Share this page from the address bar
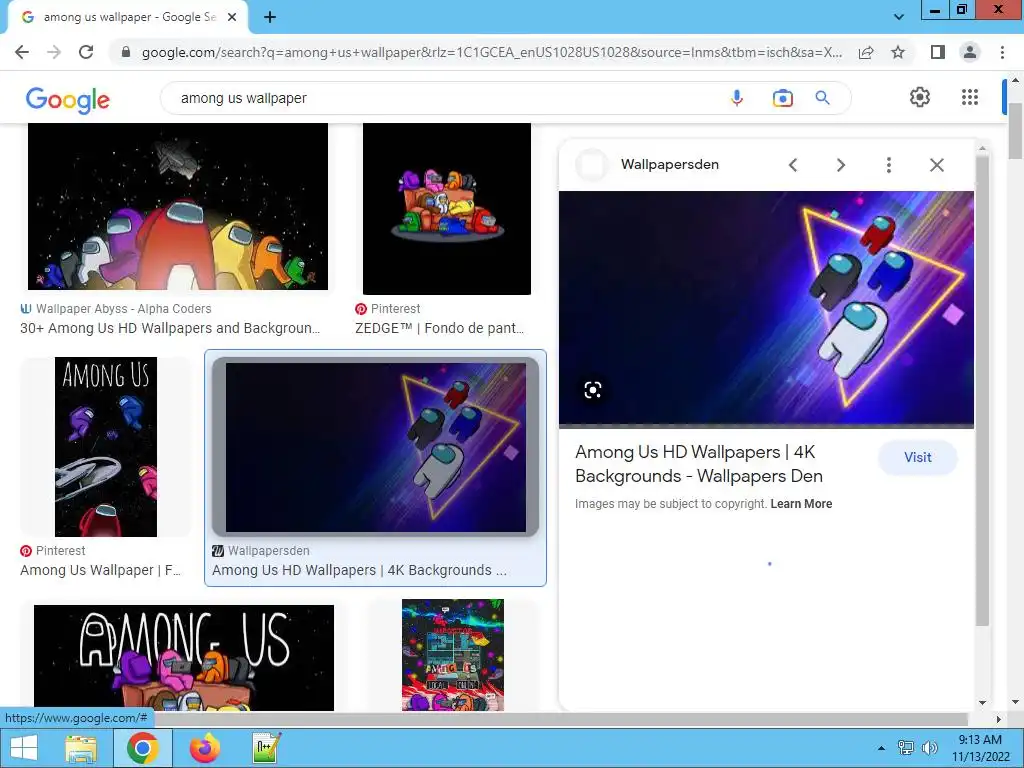1024x768 pixels. (866, 52)
